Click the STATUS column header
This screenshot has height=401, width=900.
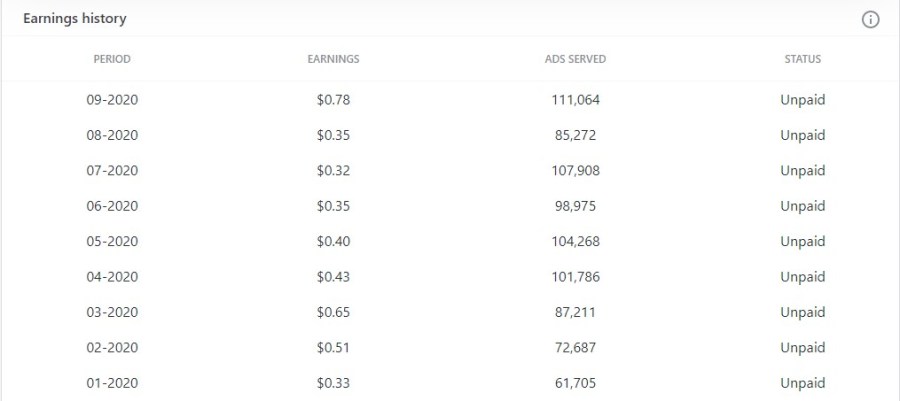point(802,59)
